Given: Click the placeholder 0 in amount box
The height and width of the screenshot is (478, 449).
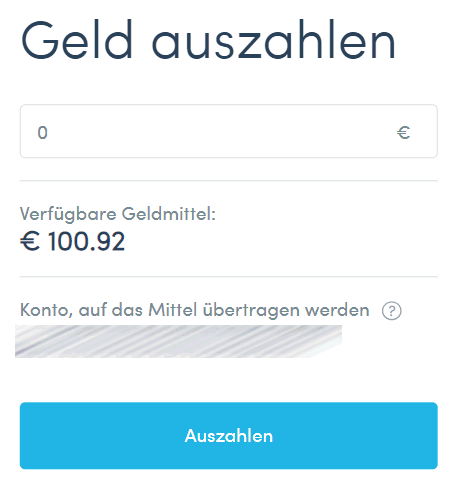Looking at the screenshot, I should pos(42,132).
